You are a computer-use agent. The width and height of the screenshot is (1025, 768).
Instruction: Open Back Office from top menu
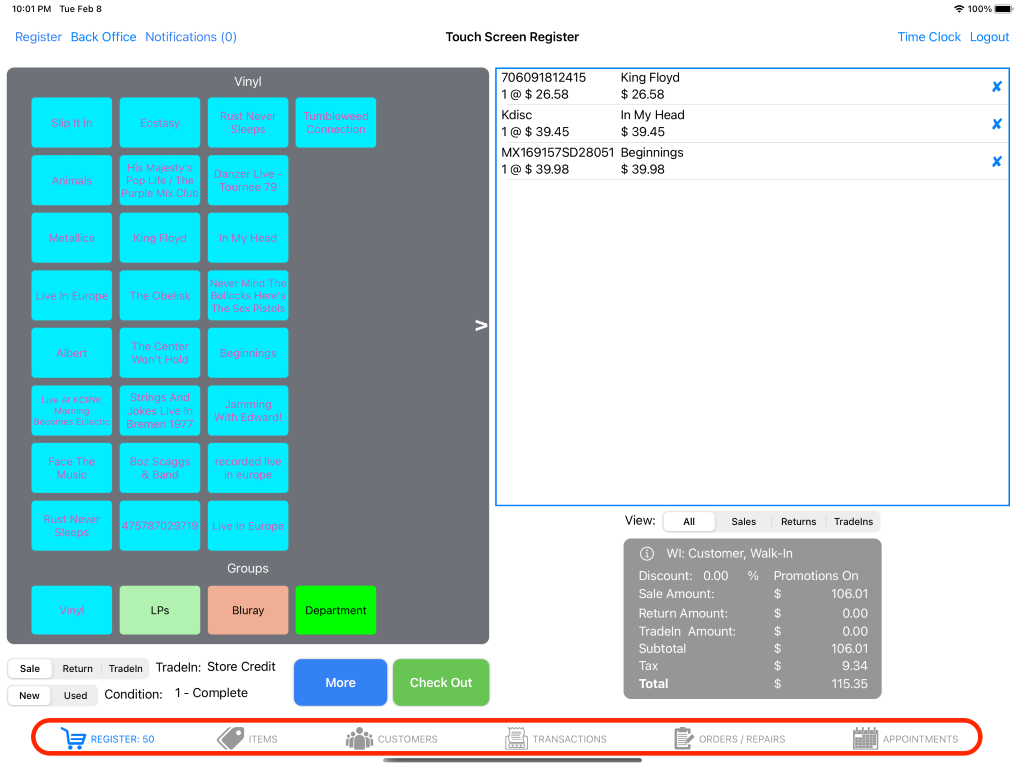click(103, 37)
